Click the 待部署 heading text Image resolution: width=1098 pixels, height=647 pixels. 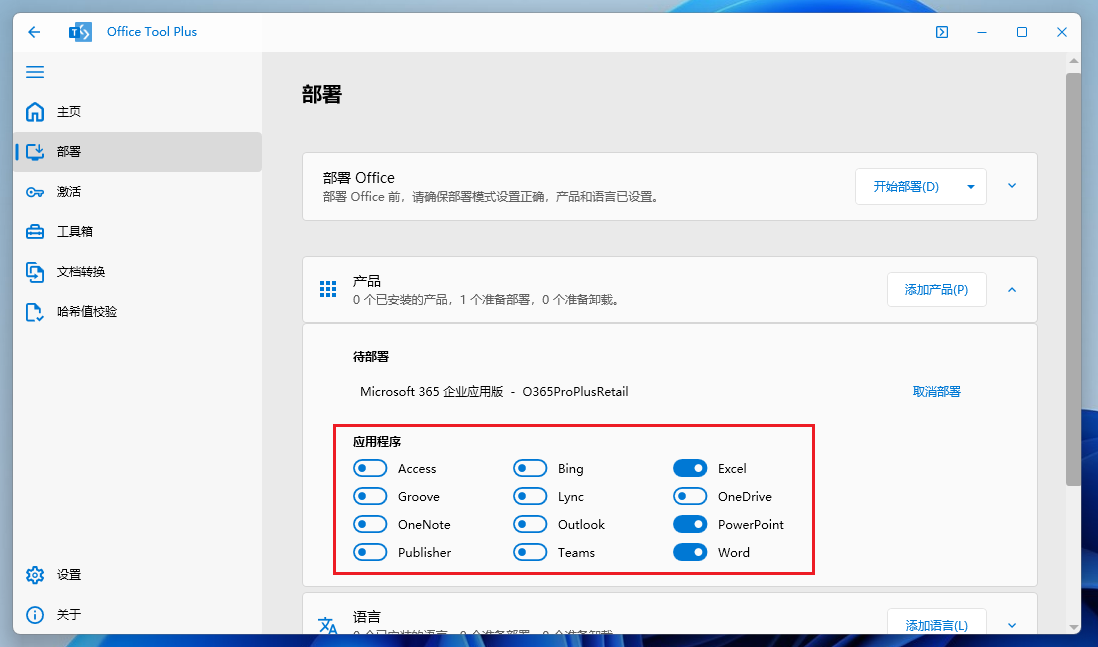click(x=371, y=356)
